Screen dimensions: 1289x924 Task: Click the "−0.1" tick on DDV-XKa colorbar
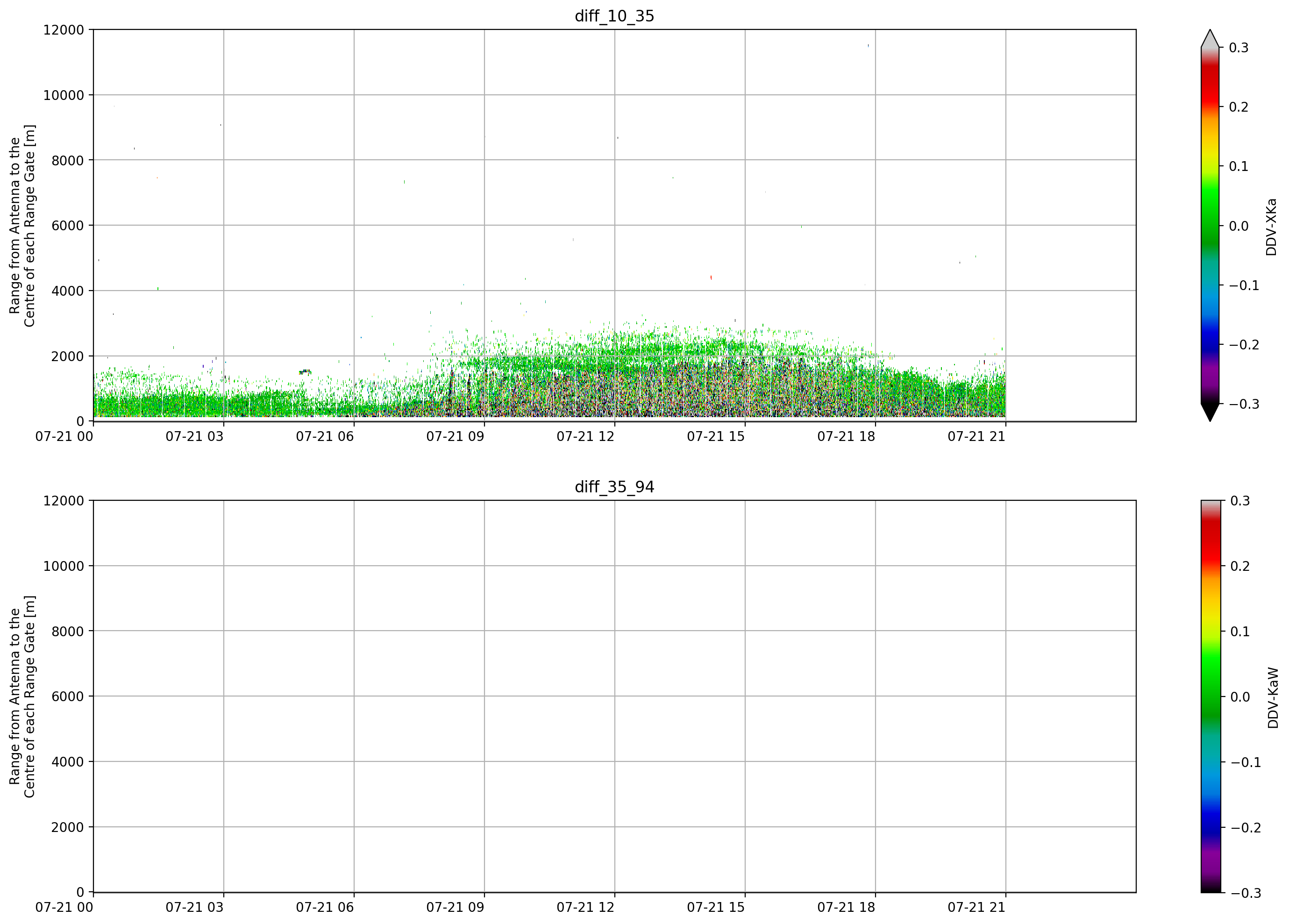(x=1244, y=285)
